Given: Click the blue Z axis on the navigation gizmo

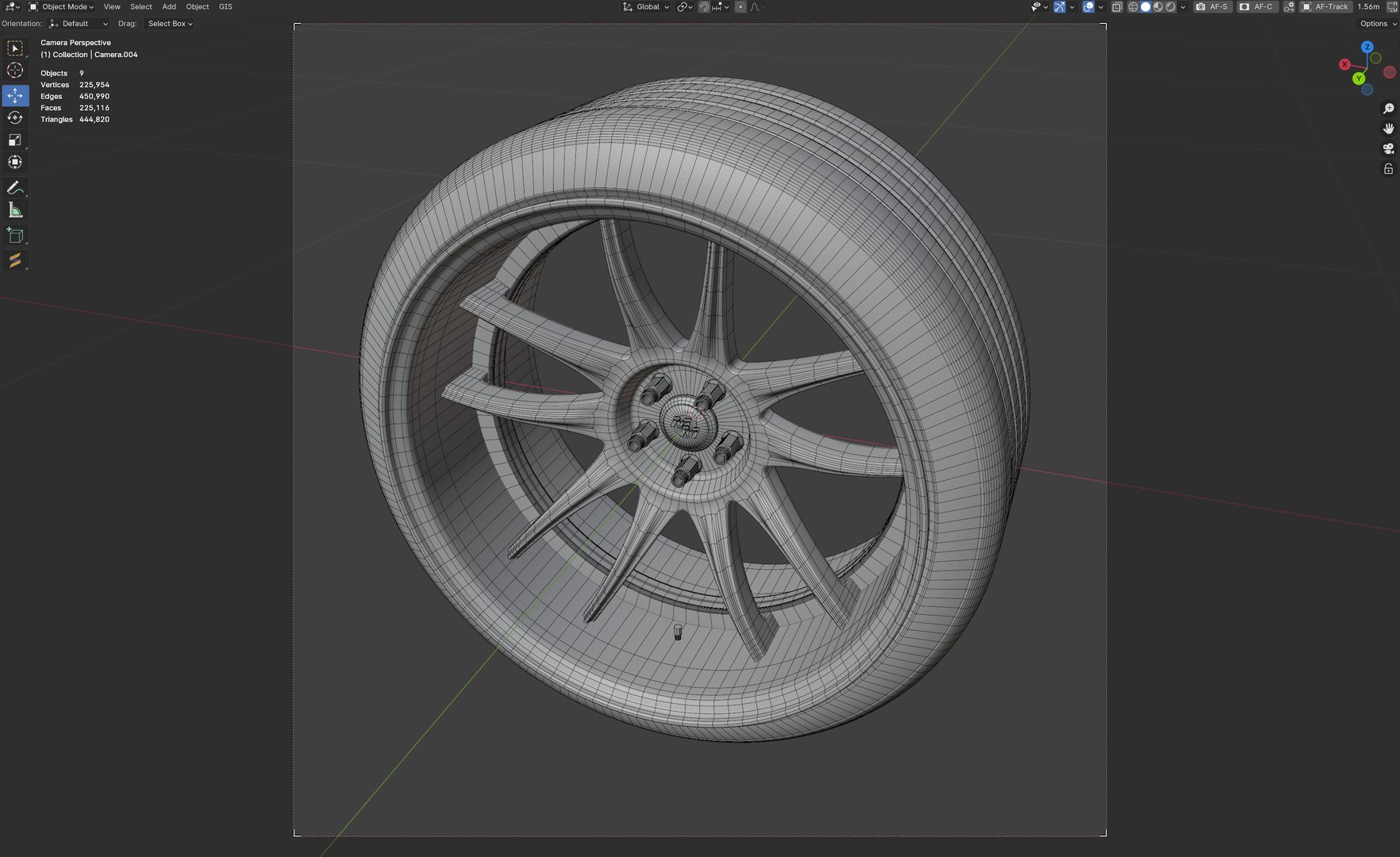Looking at the screenshot, I should [1367, 48].
